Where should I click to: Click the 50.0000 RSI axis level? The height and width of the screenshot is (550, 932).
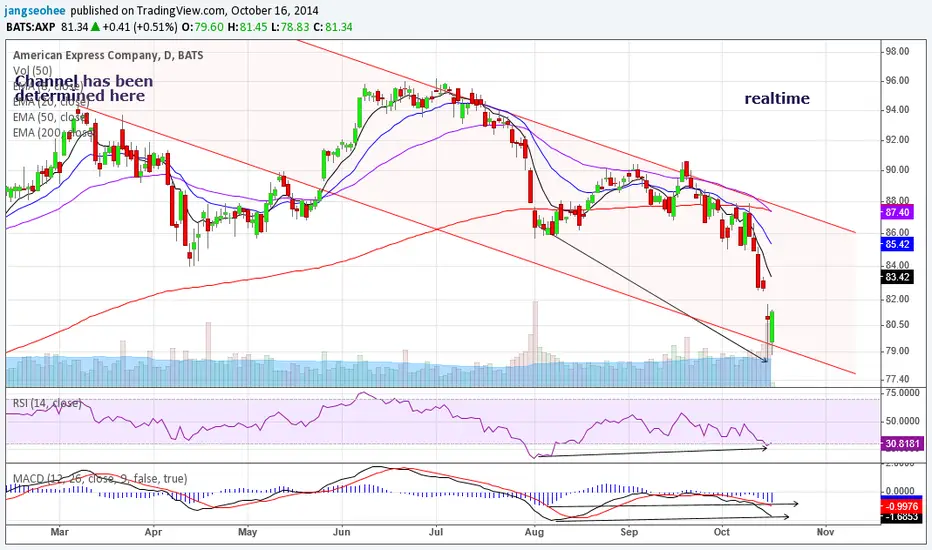[902, 421]
